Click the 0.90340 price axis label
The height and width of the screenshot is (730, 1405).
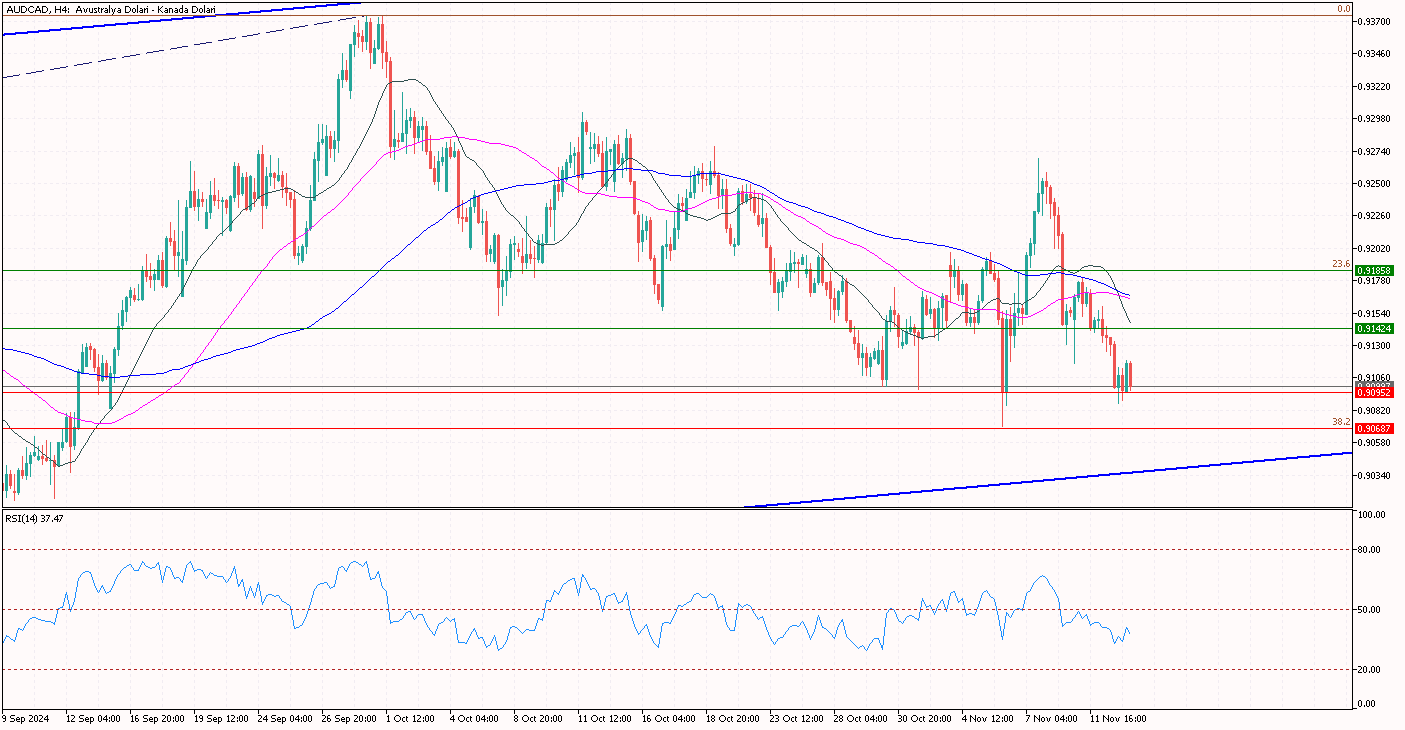click(1376, 476)
